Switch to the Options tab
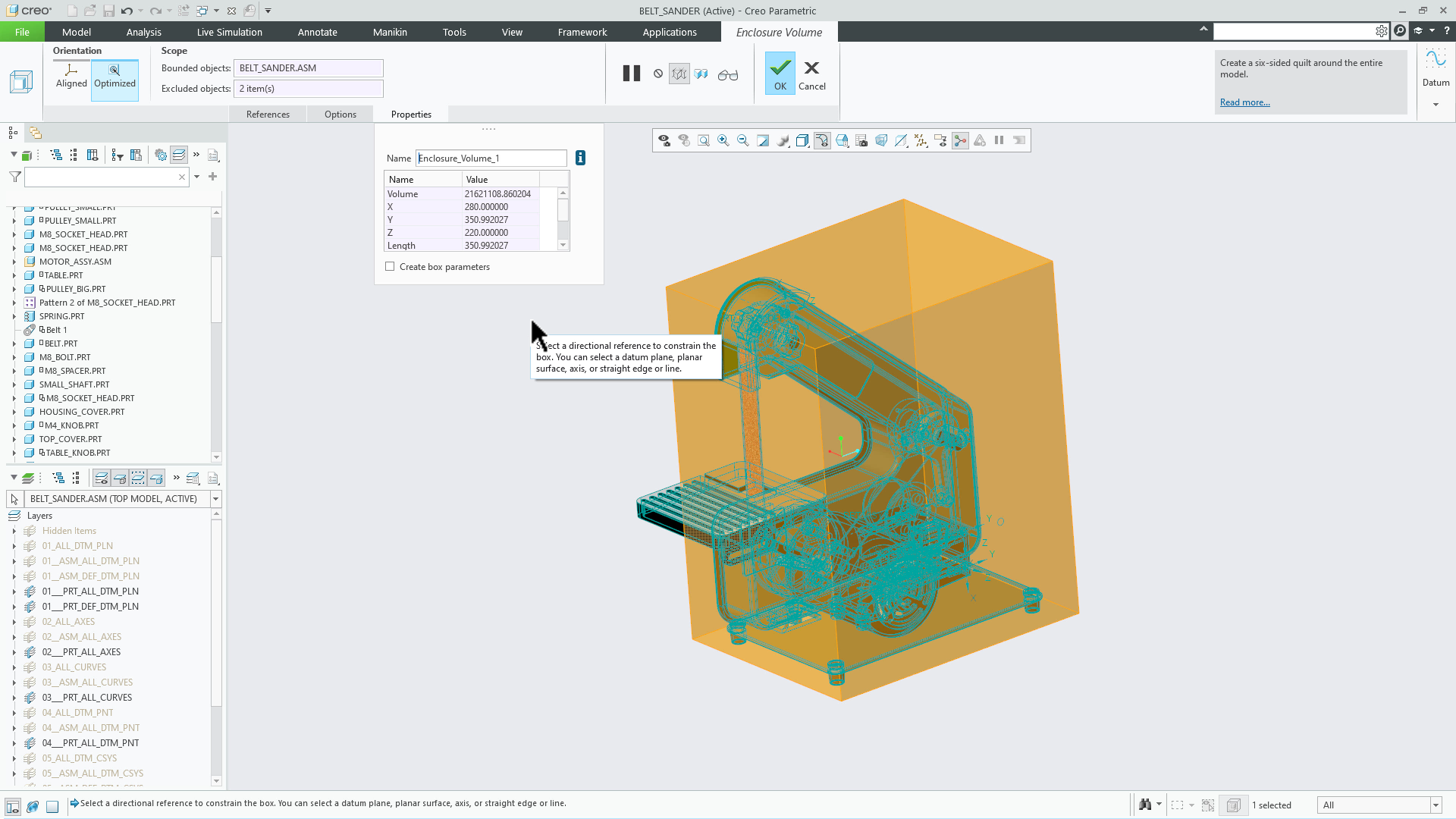The height and width of the screenshot is (819, 1456). (340, 114)
